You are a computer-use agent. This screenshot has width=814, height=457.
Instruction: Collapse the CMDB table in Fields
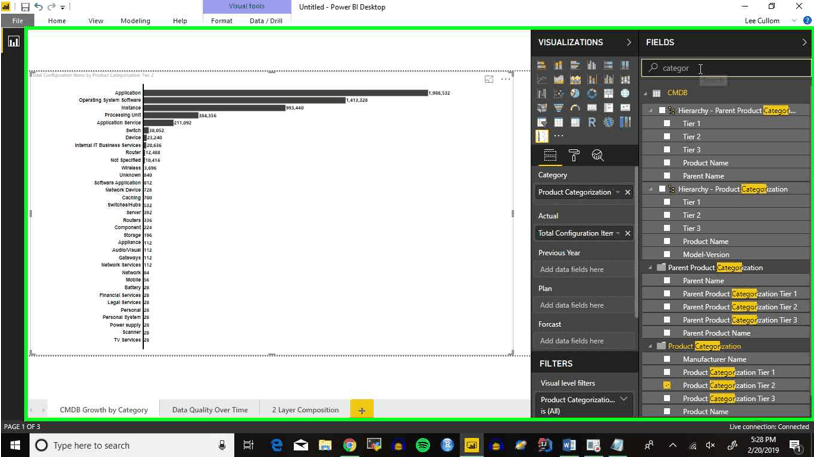point(646,93)
